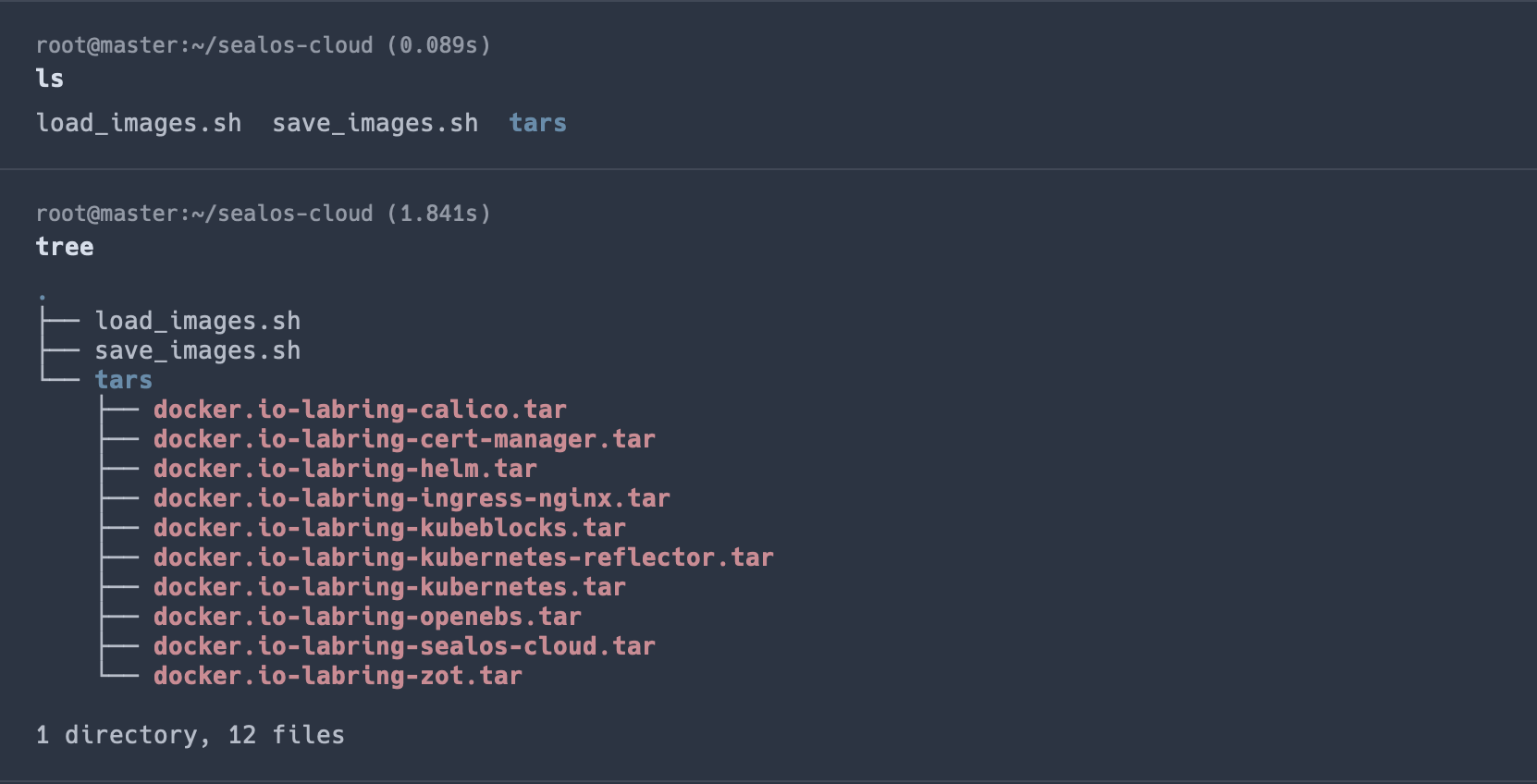1537x784 pixels.
Task: Click docker.io-labring-ingress-nginx.tar entry
Action: (412, 498)
